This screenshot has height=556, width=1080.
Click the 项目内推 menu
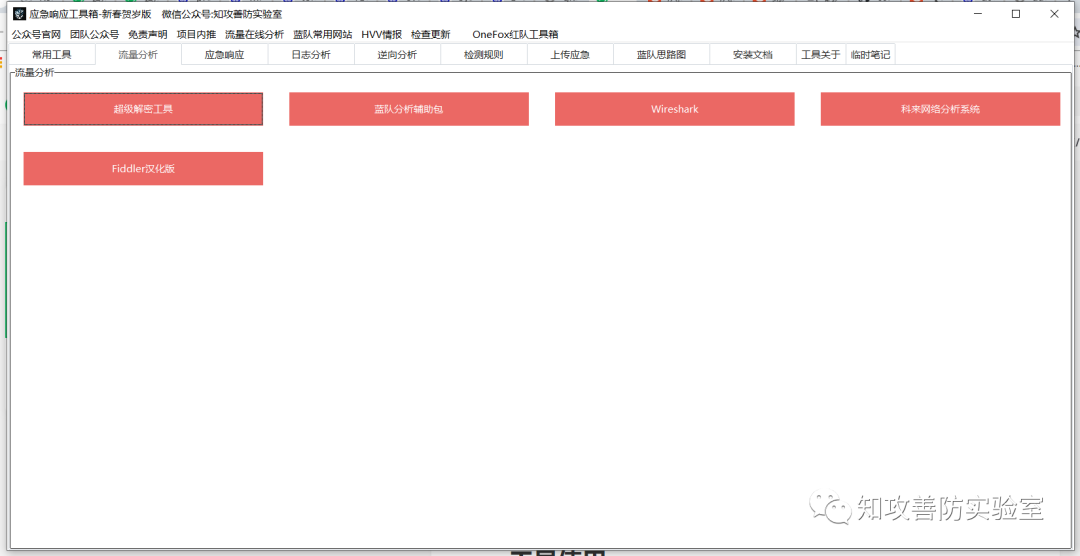(196, 34)
